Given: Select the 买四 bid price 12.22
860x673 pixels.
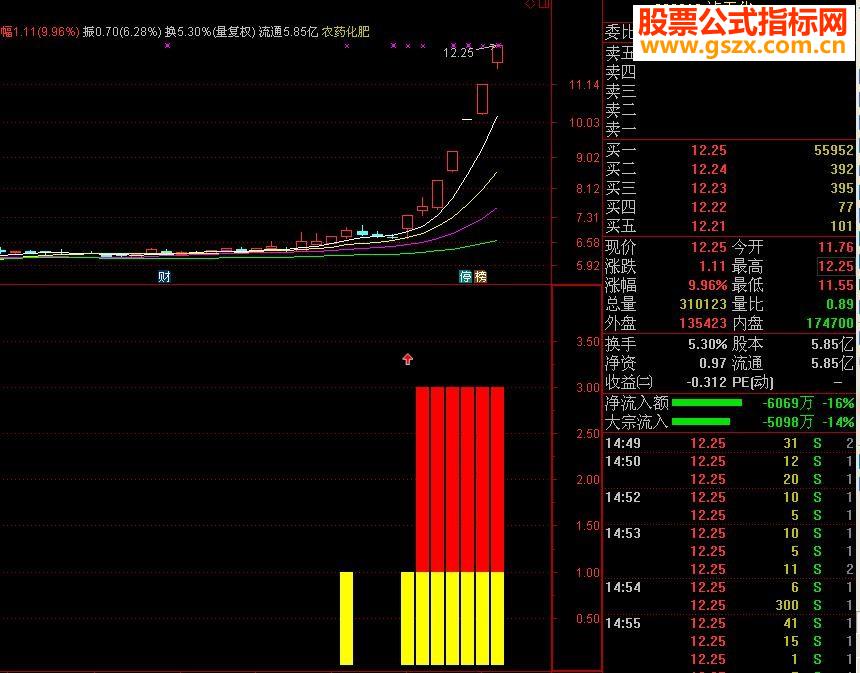Looking at the screenshot, I should [x=709, y=207].
